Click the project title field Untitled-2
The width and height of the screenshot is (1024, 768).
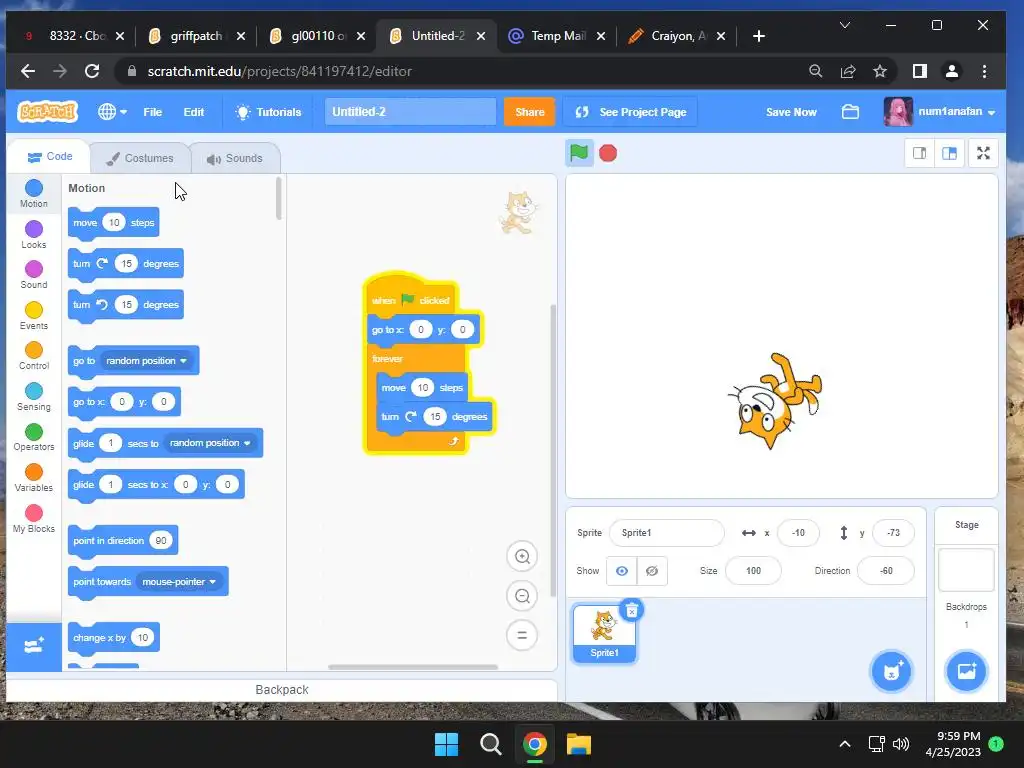410,112
